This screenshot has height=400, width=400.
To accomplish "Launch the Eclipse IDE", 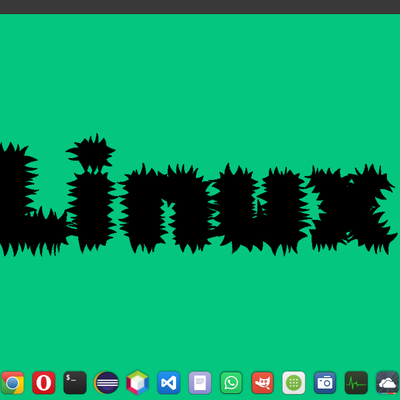I will [x=106, y=383].
